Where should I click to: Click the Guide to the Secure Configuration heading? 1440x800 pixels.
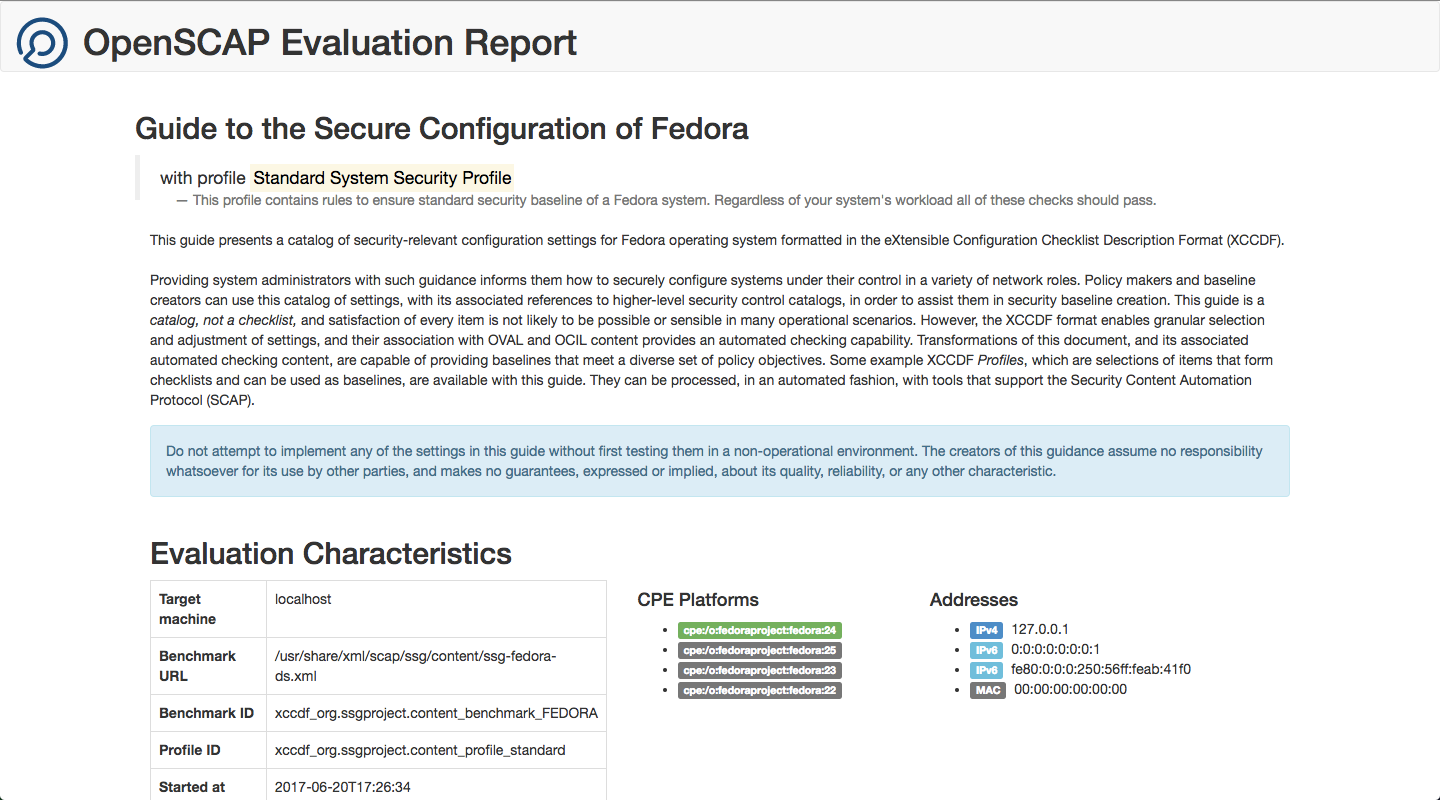(x=441, y=129)
